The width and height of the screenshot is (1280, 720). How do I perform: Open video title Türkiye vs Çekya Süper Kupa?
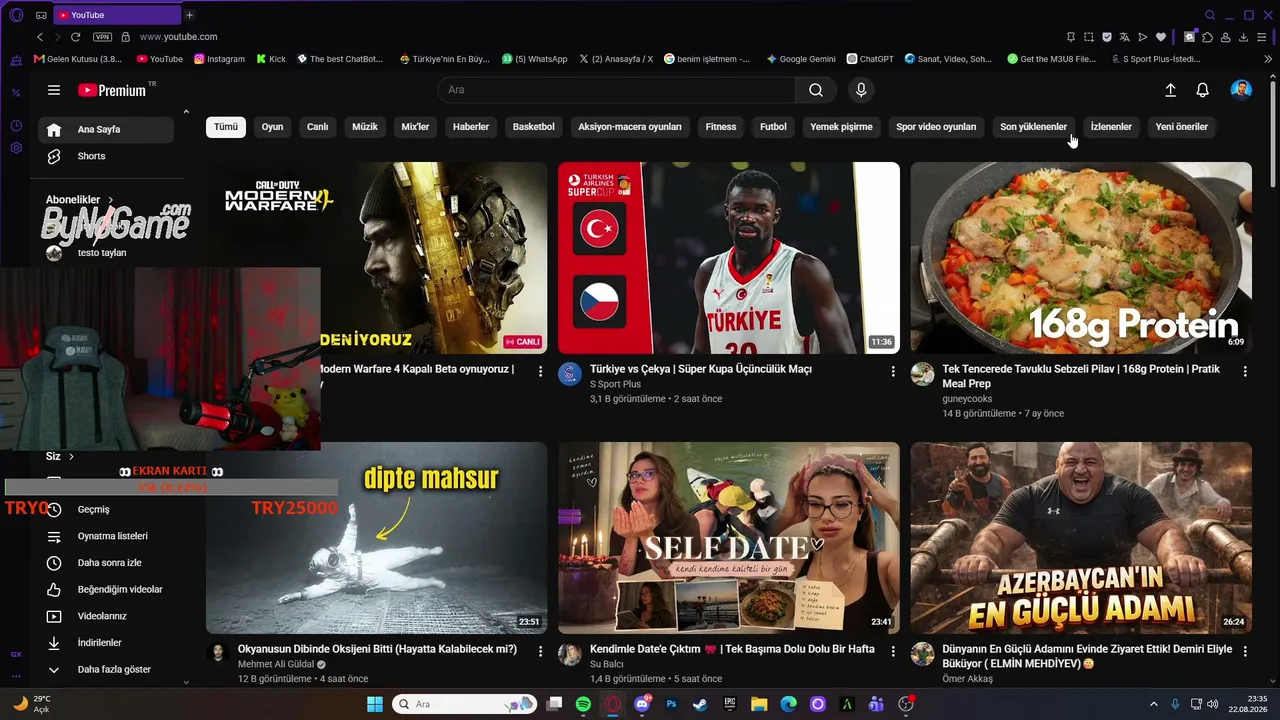pos(701,369)
